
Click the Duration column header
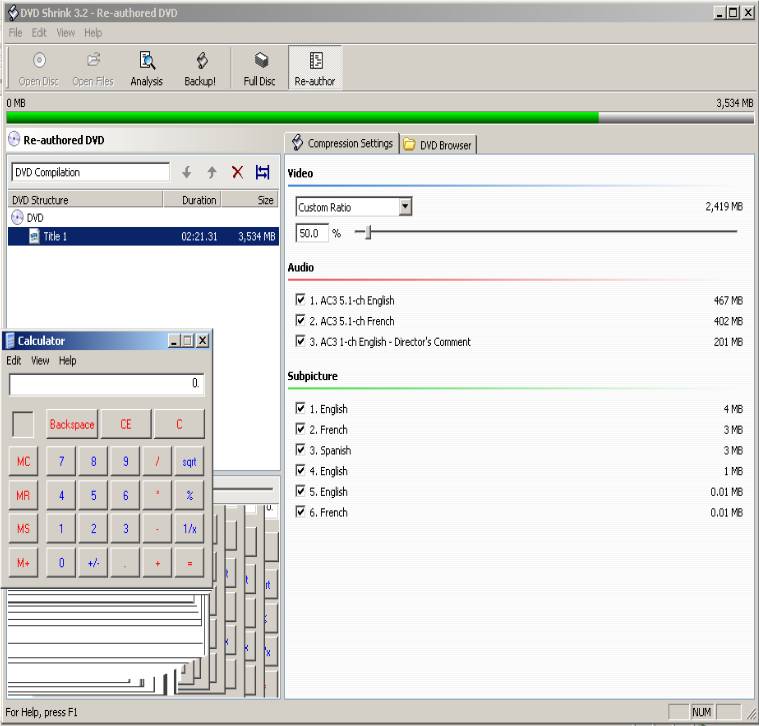click(192, 200)
